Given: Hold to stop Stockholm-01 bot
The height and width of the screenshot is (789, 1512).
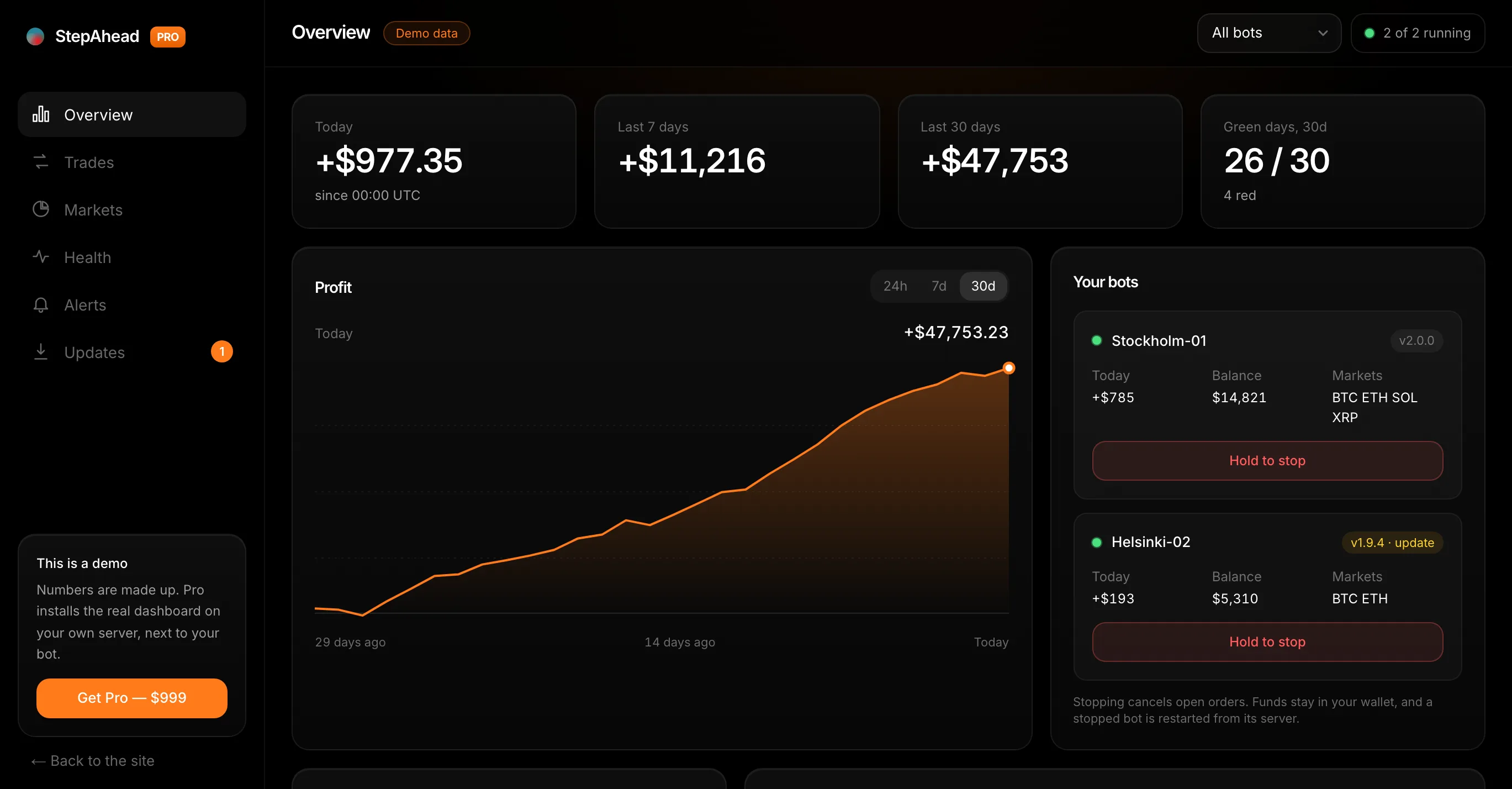Looking at the screenshot, I should tap(1267, 461).
